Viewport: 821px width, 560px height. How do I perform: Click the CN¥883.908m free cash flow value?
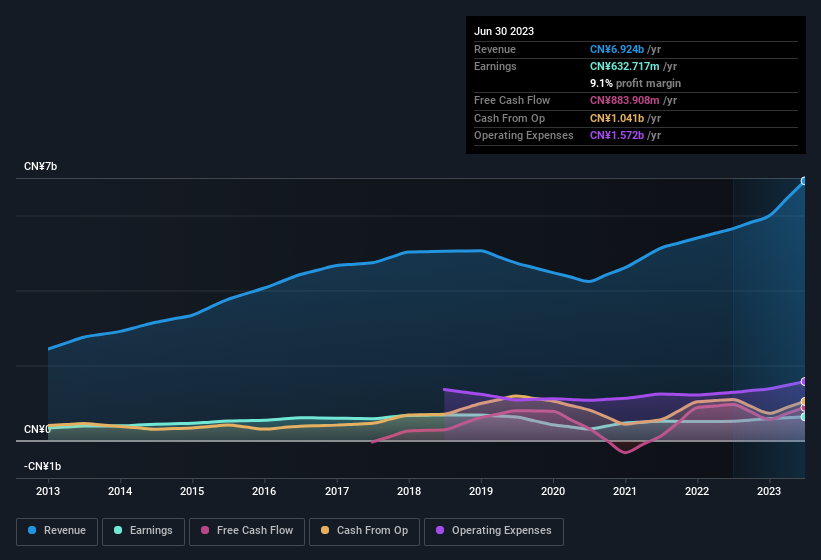click(x=626, y=101)
